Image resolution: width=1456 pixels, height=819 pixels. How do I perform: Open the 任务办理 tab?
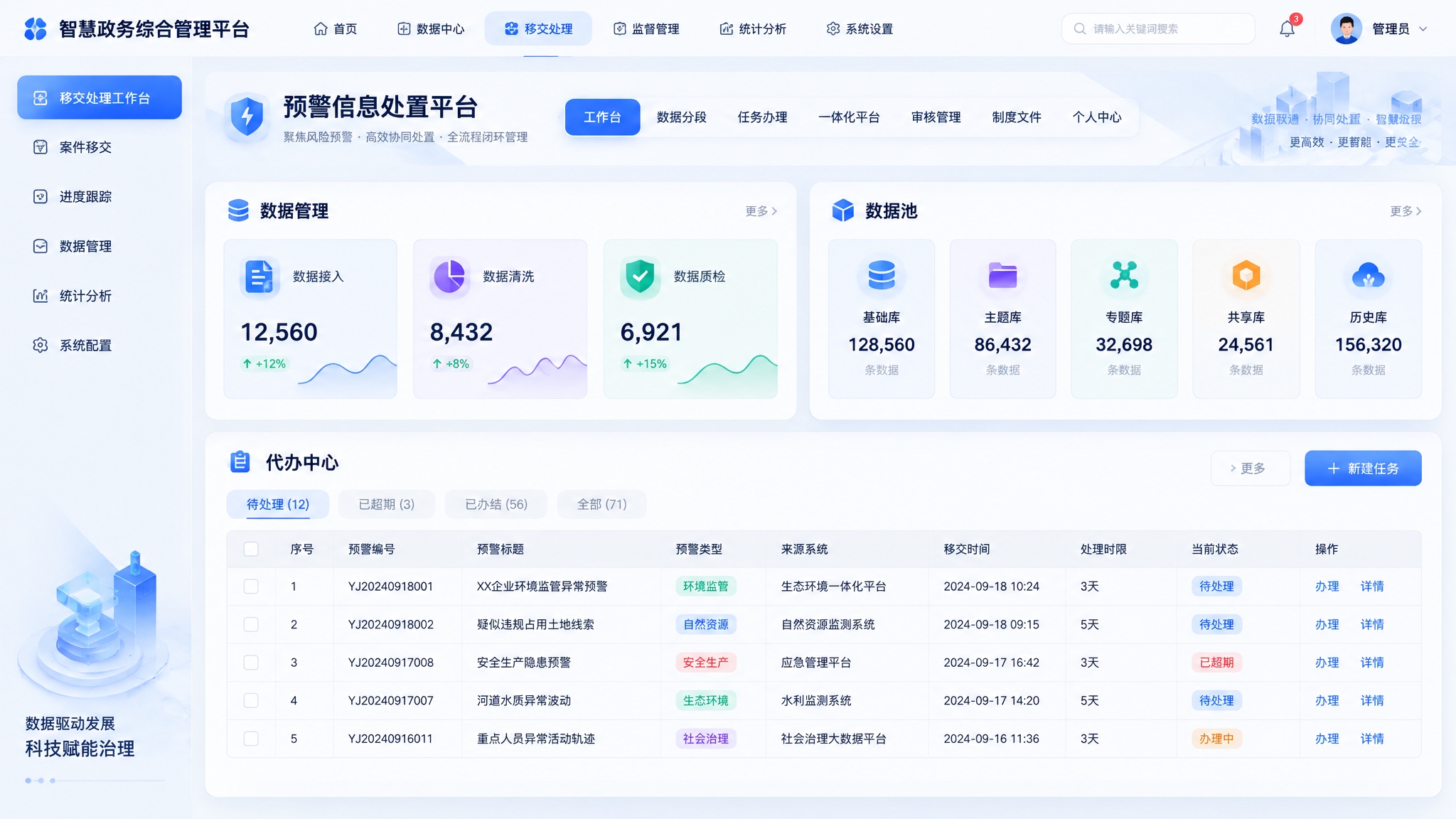point(762,117)
